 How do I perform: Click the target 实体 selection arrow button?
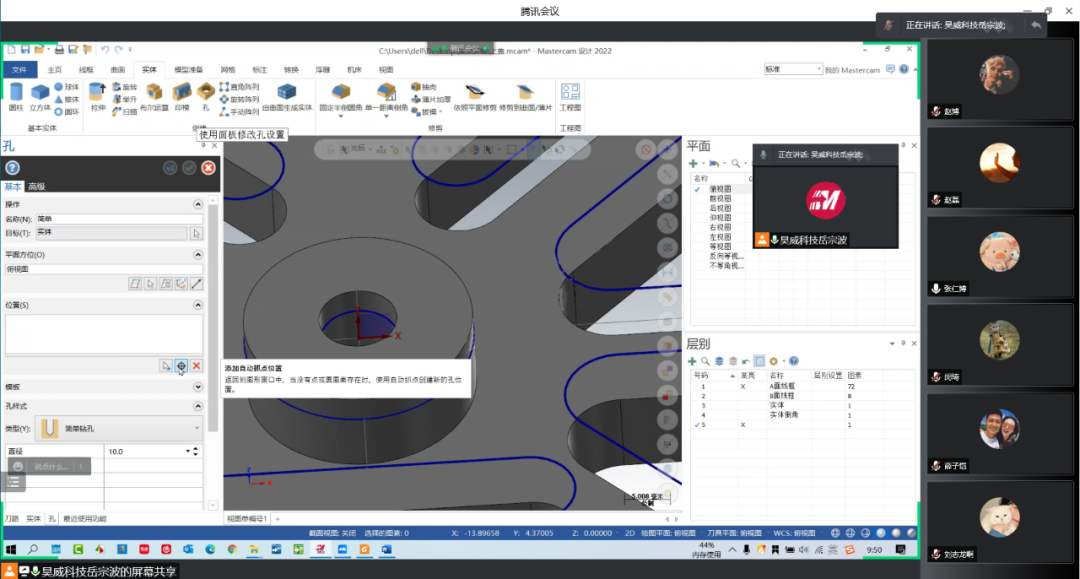[x=196, y=233]
